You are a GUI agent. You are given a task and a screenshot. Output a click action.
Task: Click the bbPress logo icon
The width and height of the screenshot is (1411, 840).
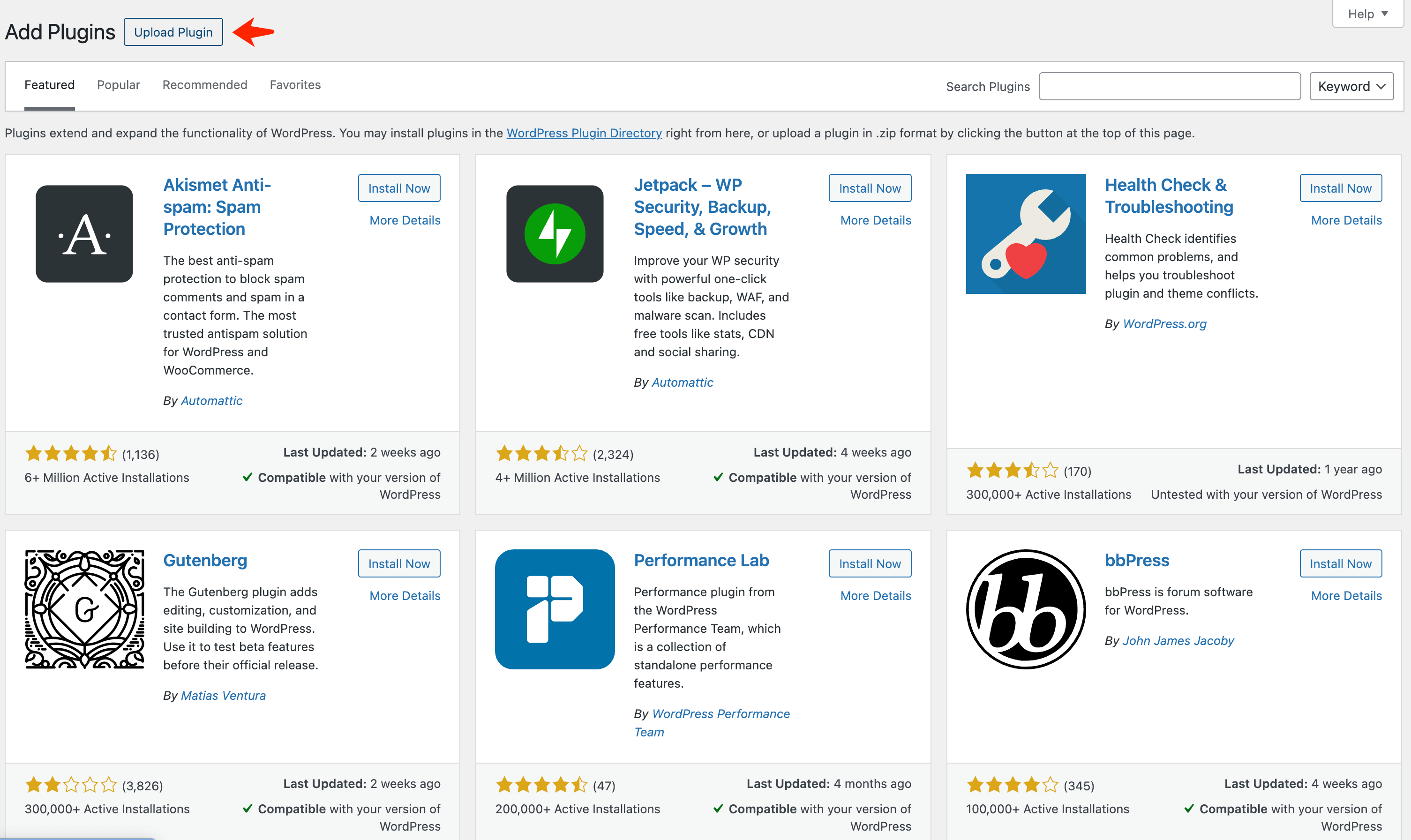coord(1026,609)
